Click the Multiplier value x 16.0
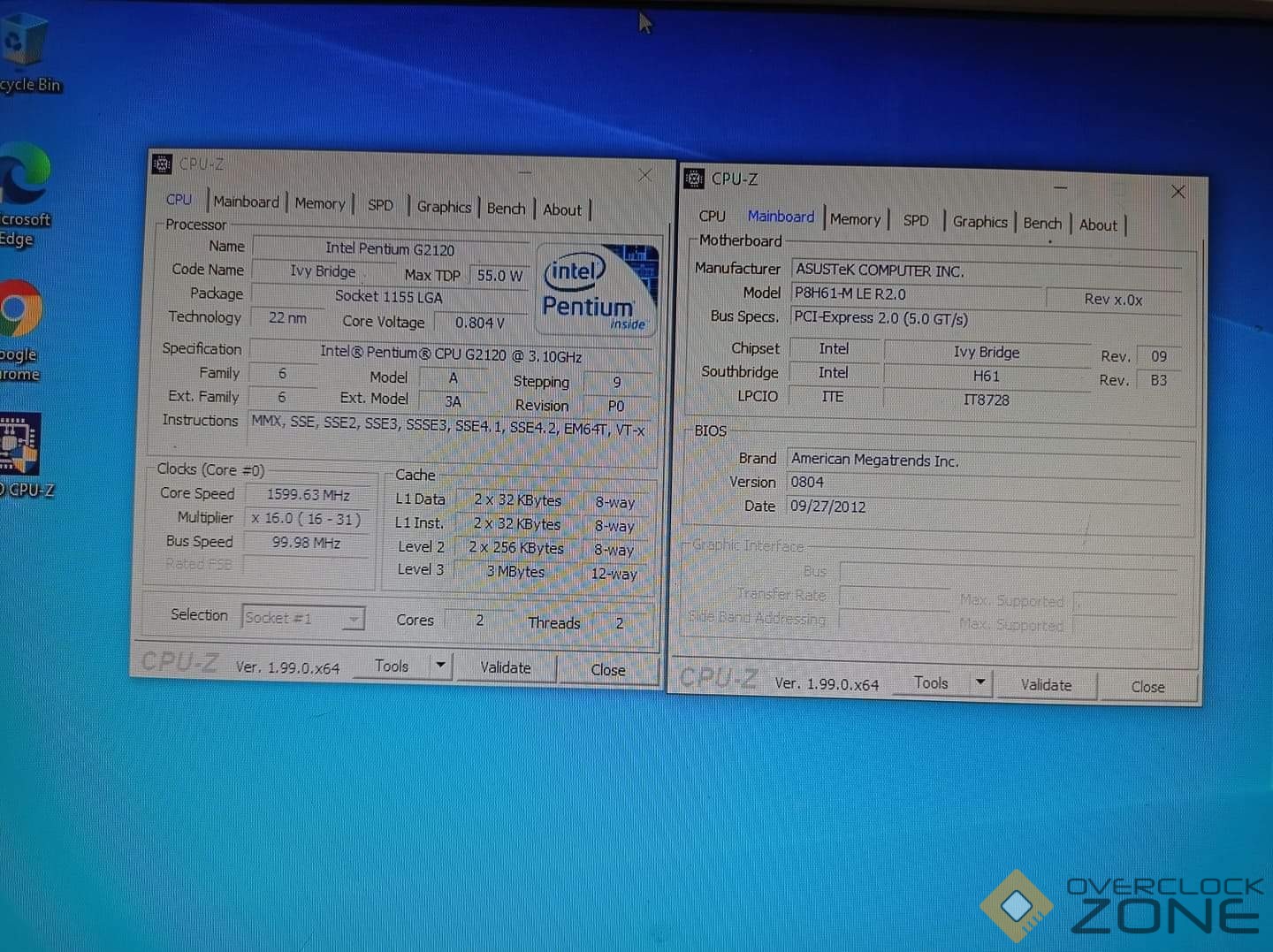The height and width of the screenshot is (952, 1273). click(x=307, y=519)
